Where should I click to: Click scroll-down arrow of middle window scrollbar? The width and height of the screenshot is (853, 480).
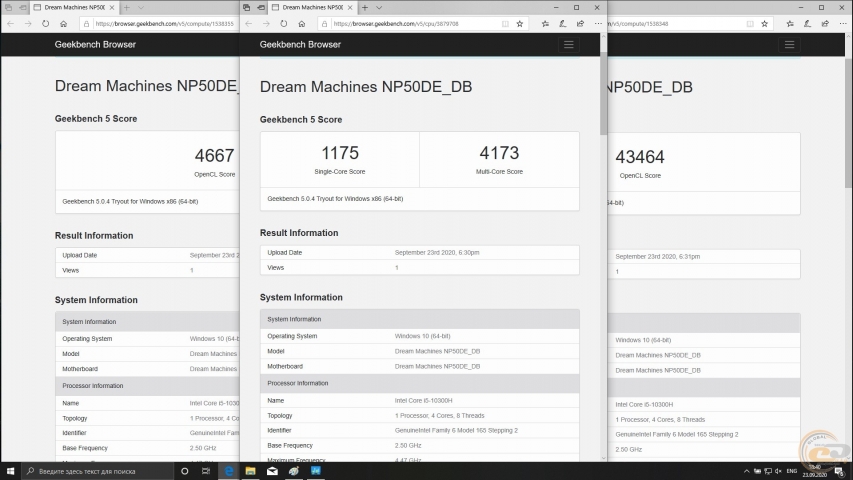coord(603,458)
